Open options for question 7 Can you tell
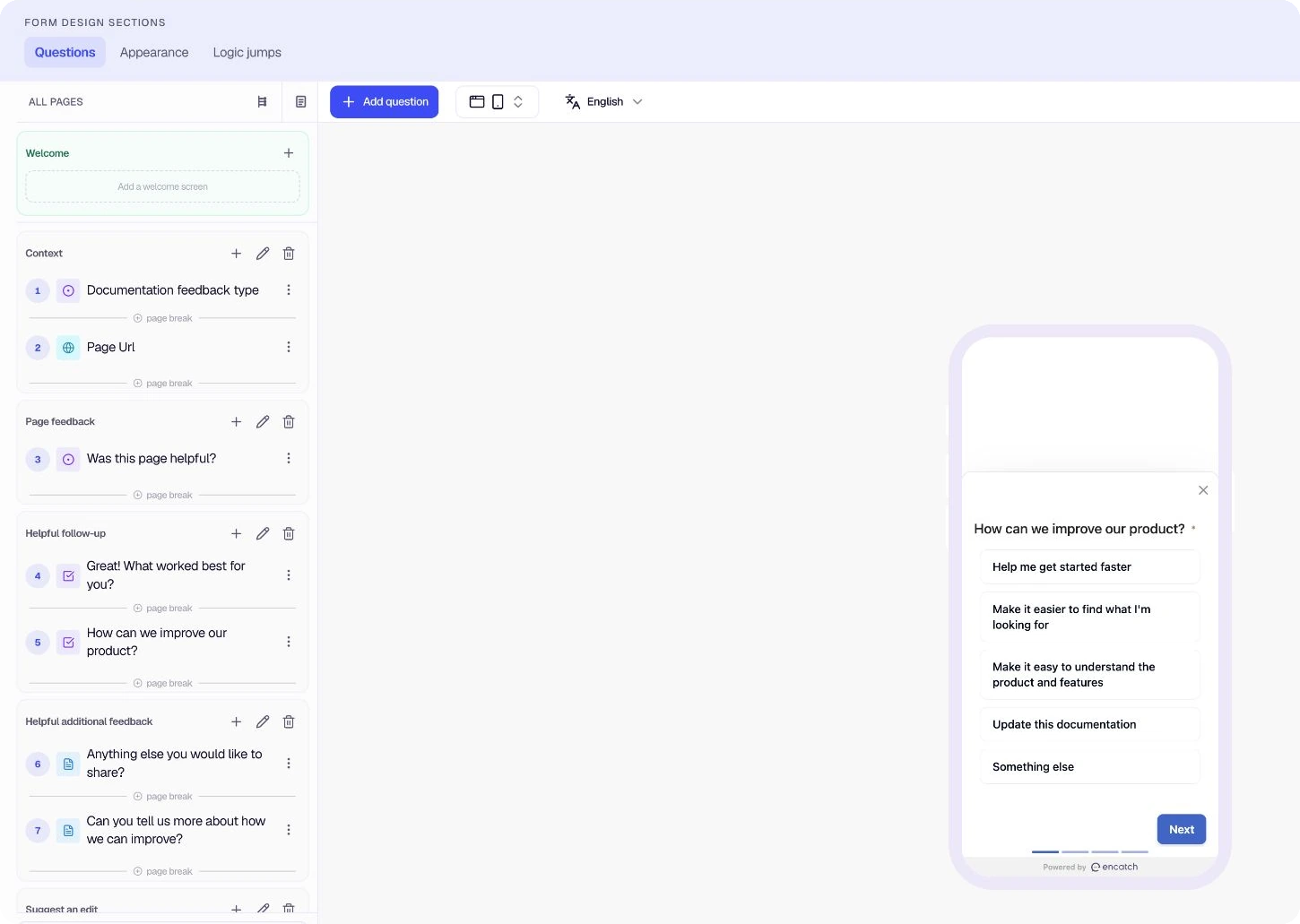 [289, 831]
